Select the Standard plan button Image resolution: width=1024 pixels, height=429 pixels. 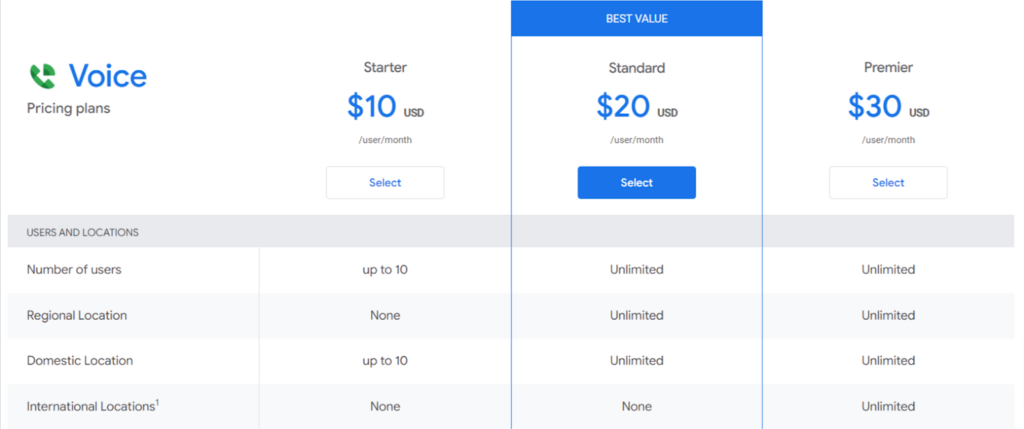click(x=636, y=183)
